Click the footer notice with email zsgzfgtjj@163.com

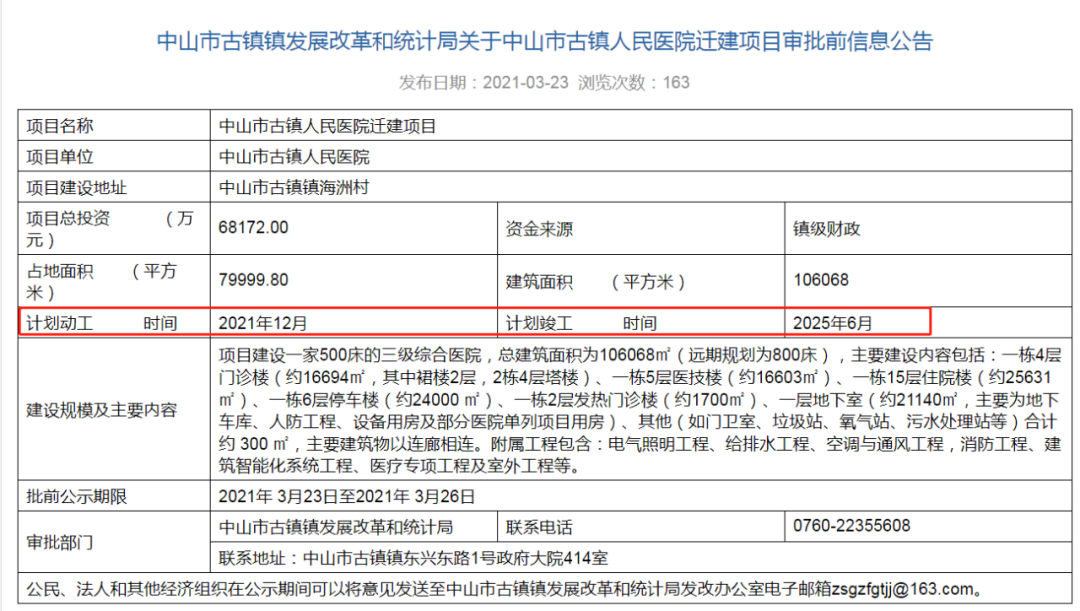pos(545,589)
